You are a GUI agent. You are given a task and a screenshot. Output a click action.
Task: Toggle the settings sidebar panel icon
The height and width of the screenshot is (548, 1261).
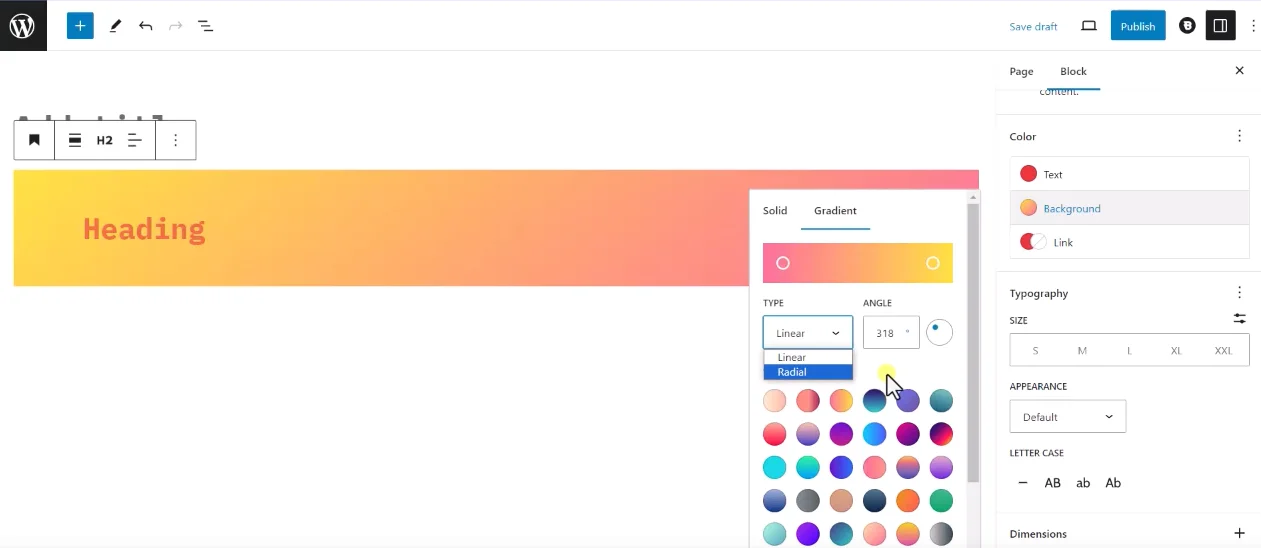(x=1219, y=26)
